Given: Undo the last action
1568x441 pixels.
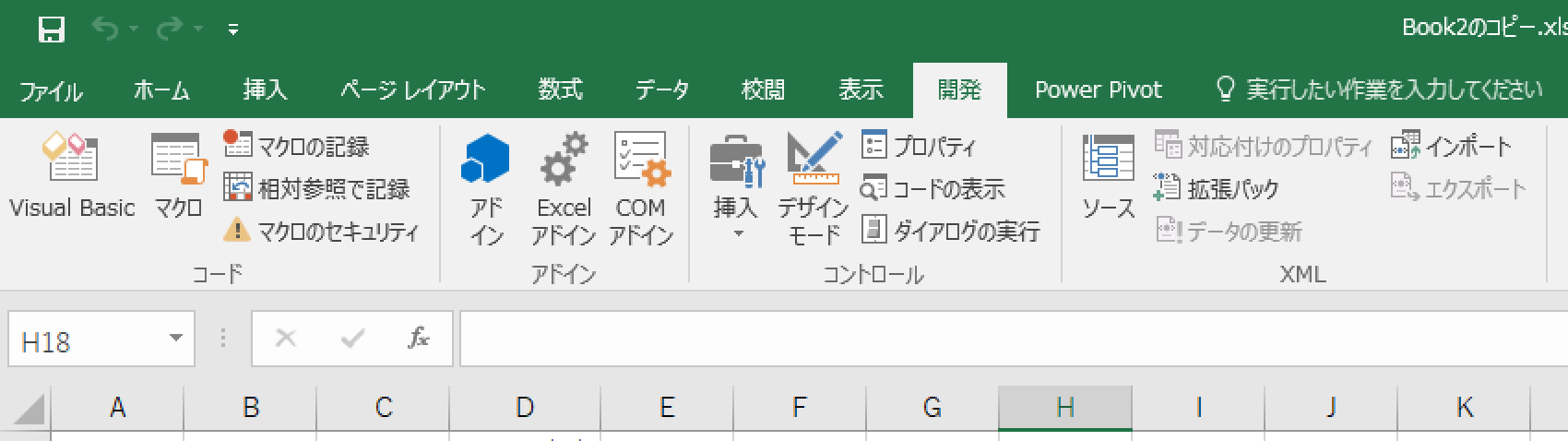Looking at the screenshot, I should 105,30.
